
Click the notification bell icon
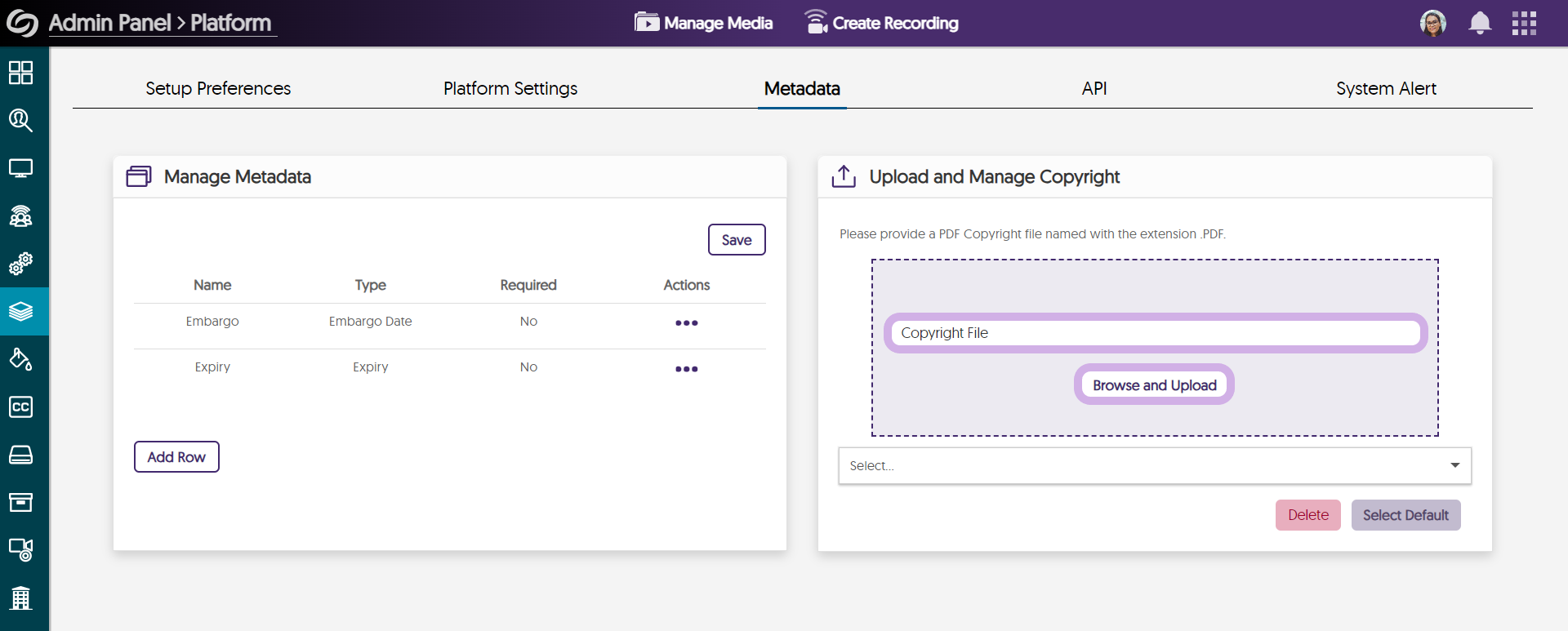click(1479, 23)
